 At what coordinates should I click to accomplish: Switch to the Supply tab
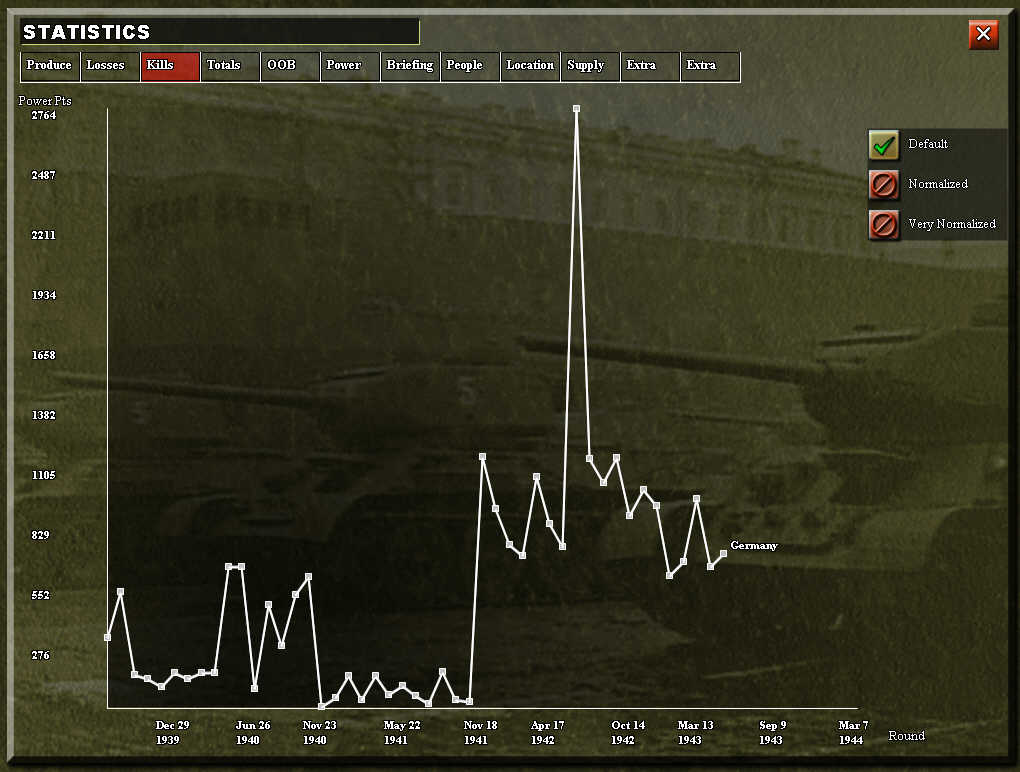(x=590, y=66)
